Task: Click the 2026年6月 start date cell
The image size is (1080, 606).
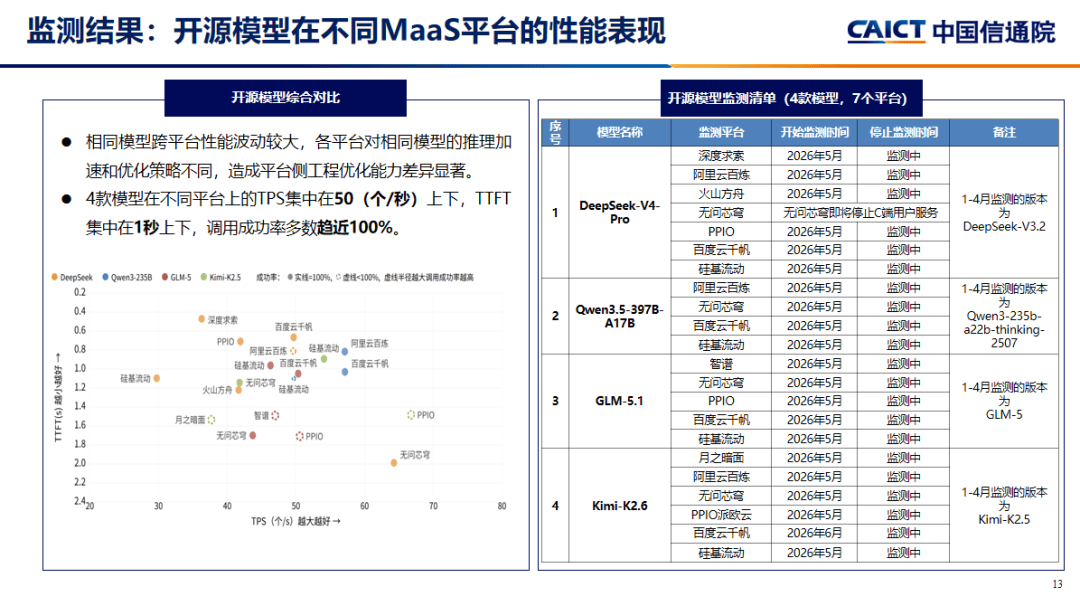Action: 814,533
